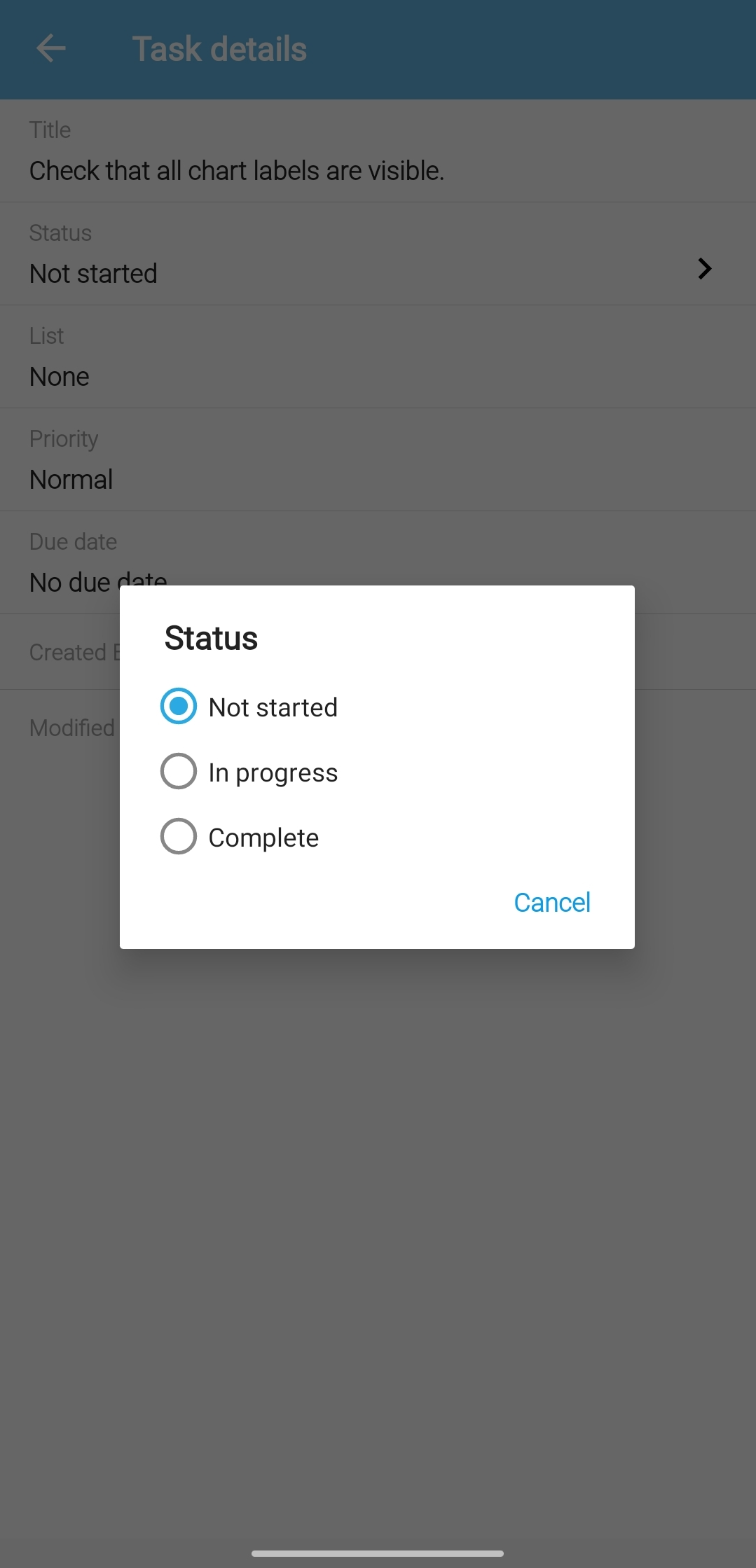
Task: Open the Status field showing Not started
Action: (93, 273)
